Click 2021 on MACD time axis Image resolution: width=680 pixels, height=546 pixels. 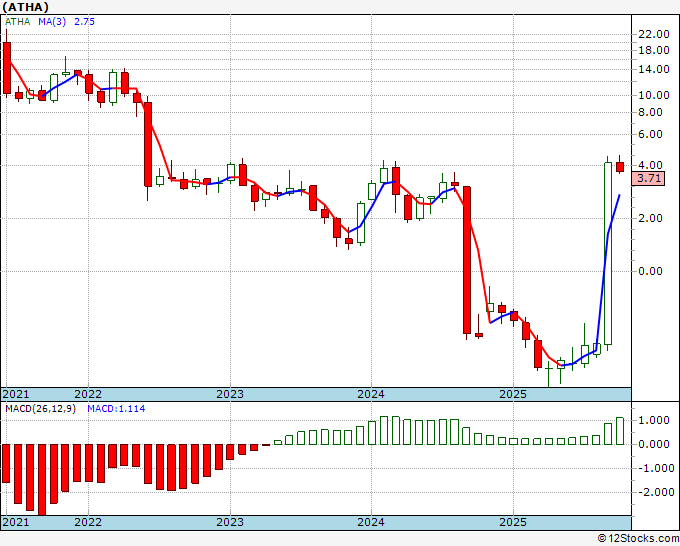pos(16,522)
